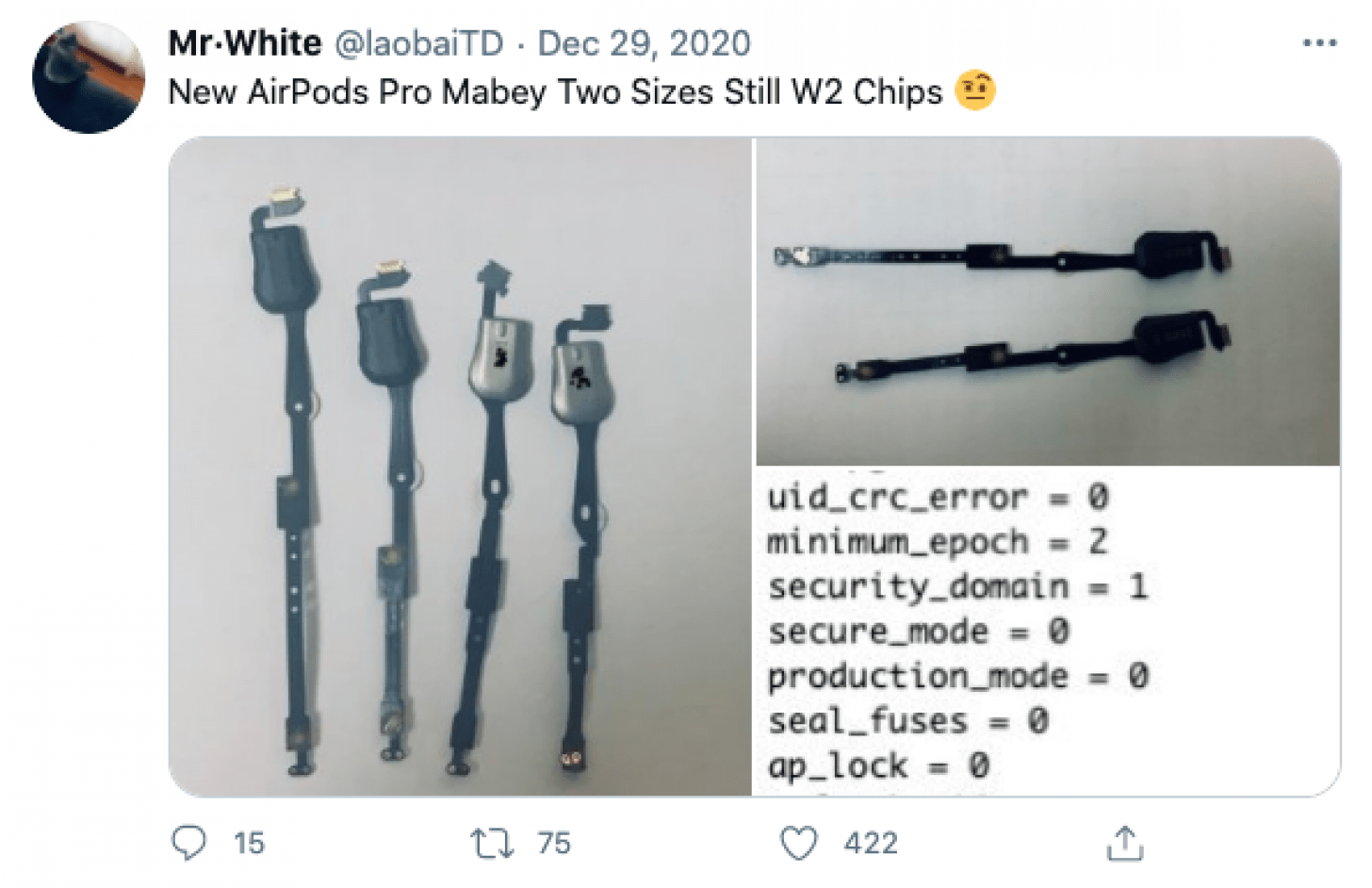Click the tweet text about AirPods Pro

click(x=555, y=92)
